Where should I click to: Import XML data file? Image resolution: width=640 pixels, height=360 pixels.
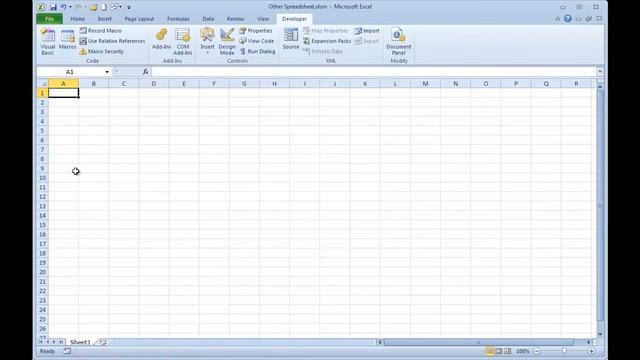click(367, 31)
